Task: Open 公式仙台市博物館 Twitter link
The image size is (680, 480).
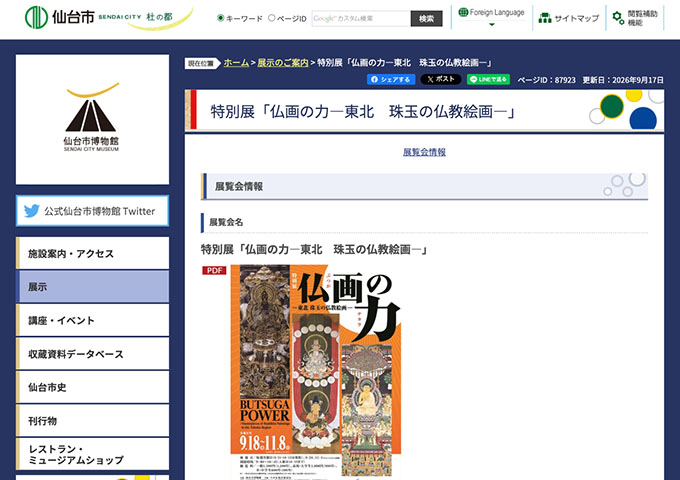Action: click(92, 211)
